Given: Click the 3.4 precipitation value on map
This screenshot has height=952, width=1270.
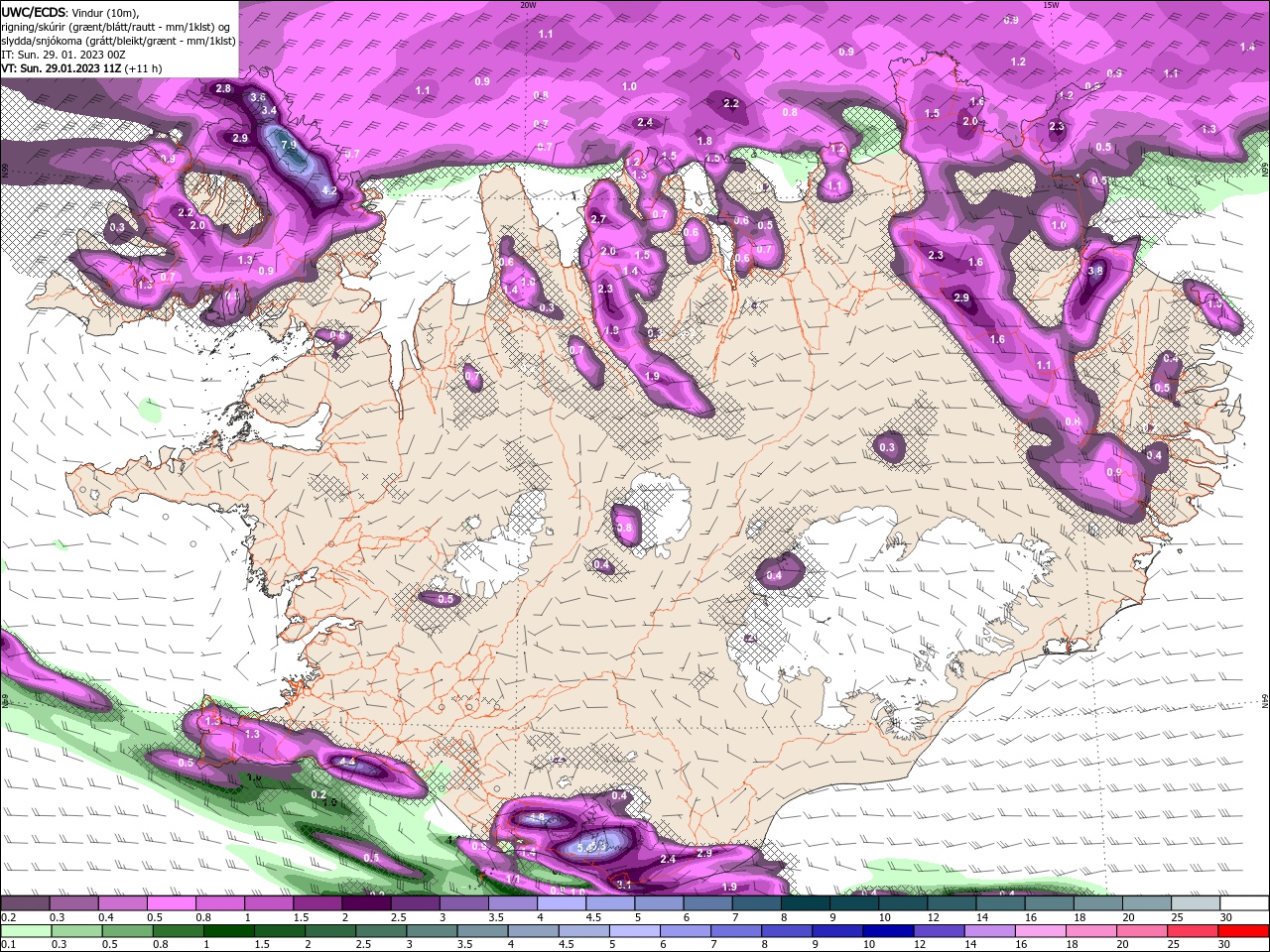Looking at the screenshot, I should point(268,110).
